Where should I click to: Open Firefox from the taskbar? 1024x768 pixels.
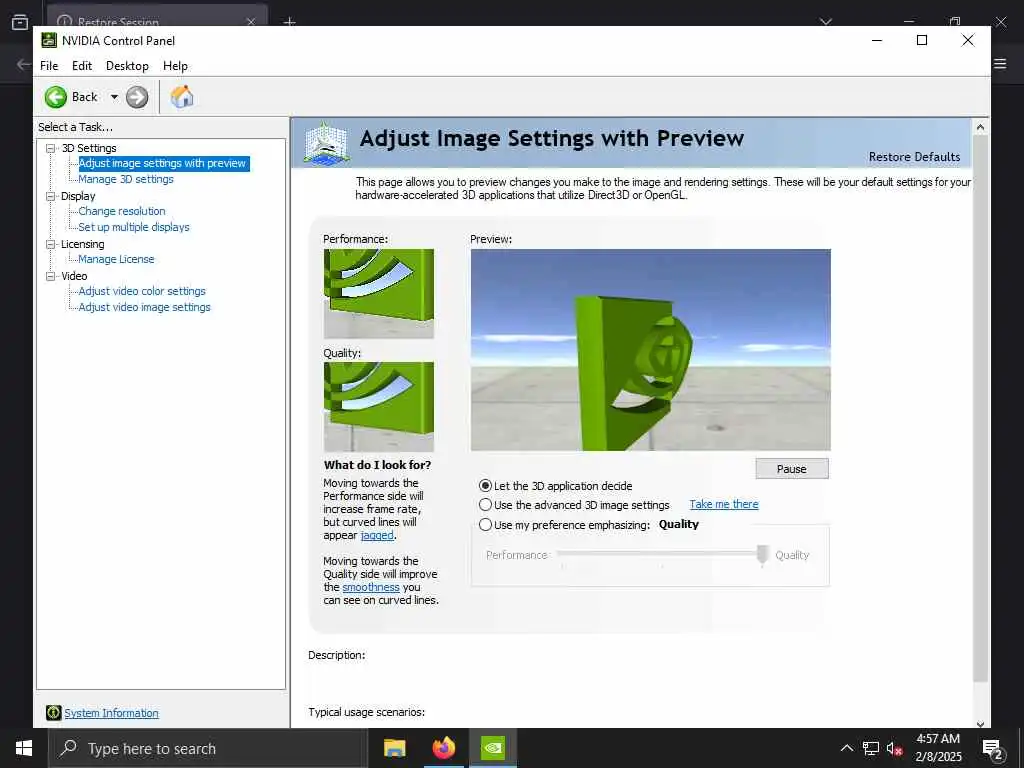[x=443, y=748]
